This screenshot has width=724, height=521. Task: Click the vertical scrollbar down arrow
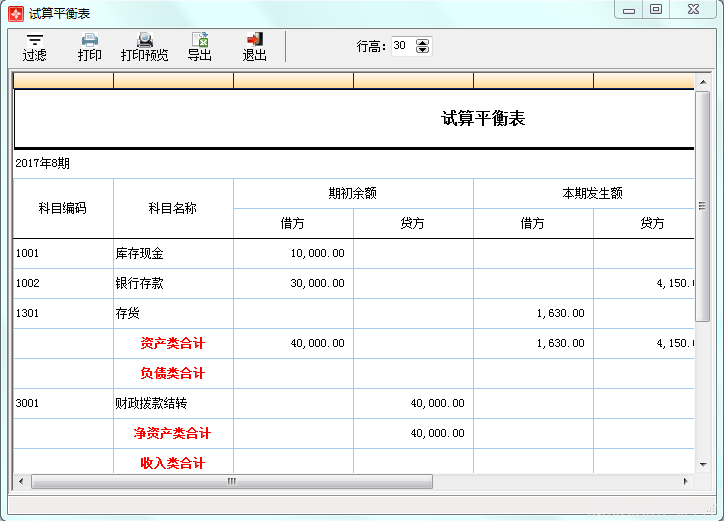(702, 466)
